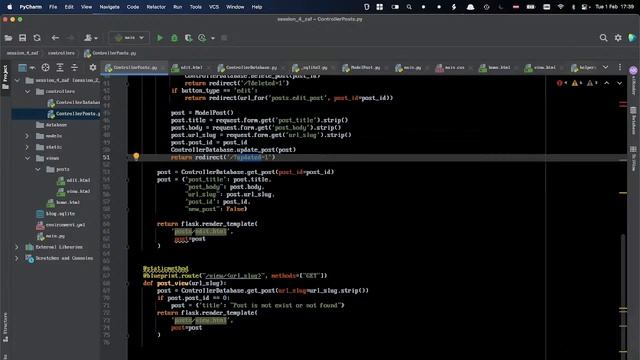
Task: Go to next highlighted error arrow
Action: coord(620,83)
